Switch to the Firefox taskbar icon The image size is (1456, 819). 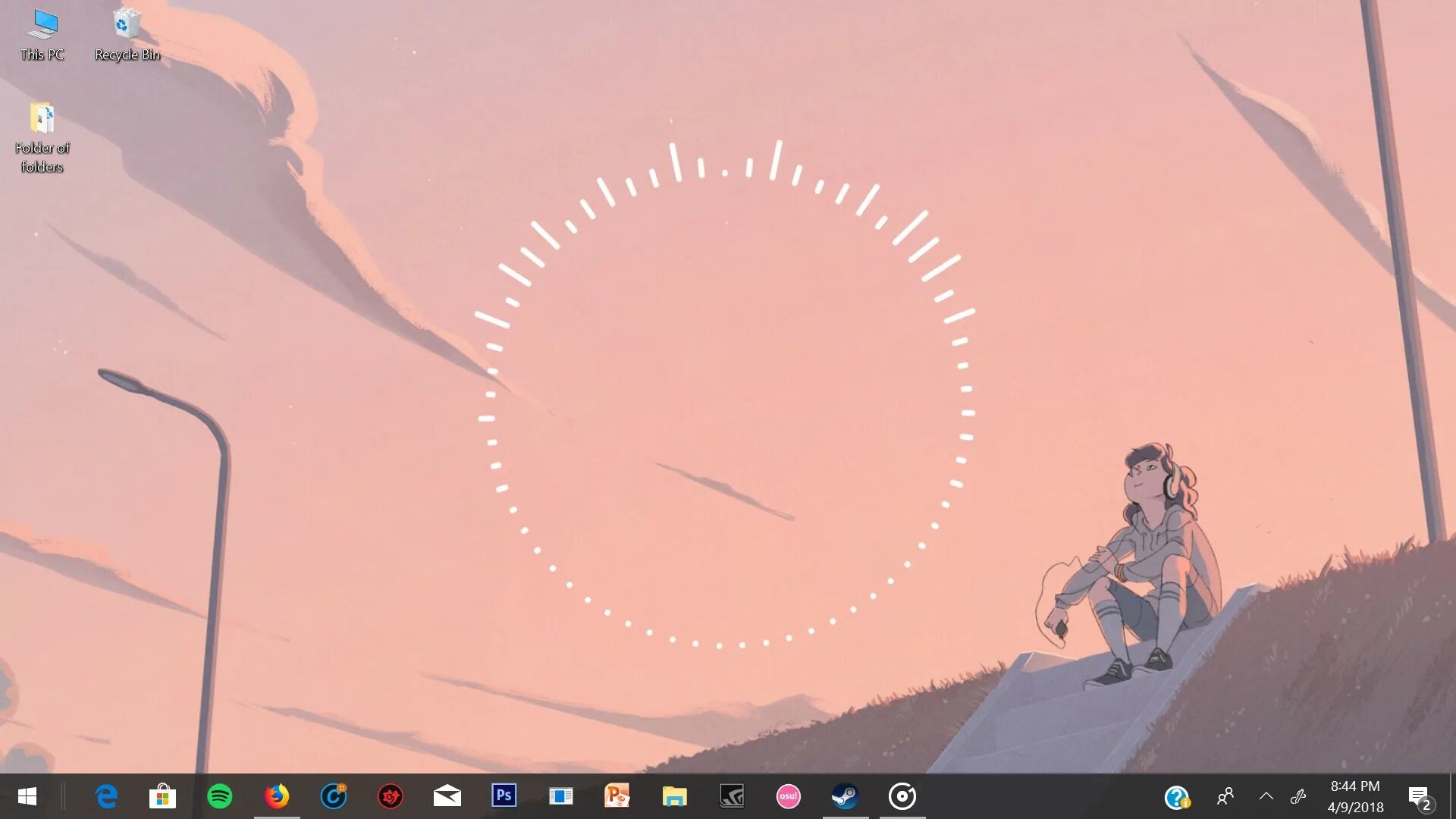tap(277, 796)
